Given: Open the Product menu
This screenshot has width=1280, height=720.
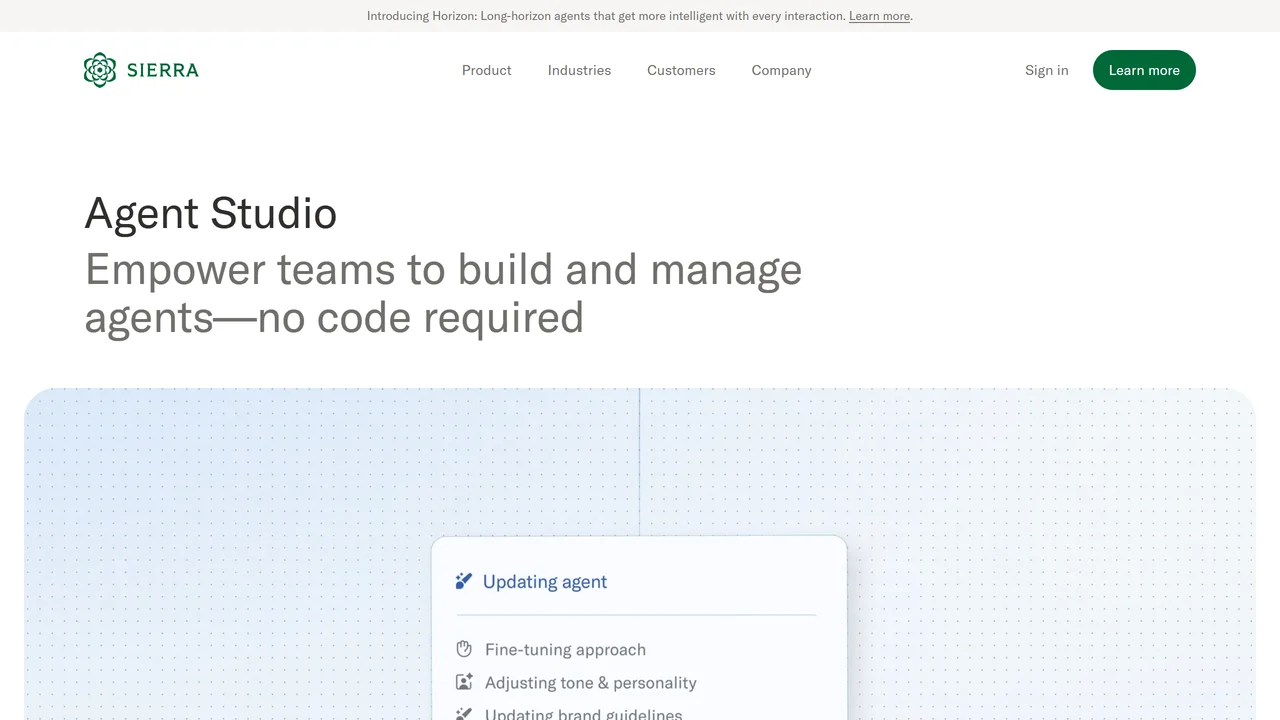Looking at the screenshot, I should 487,70.
